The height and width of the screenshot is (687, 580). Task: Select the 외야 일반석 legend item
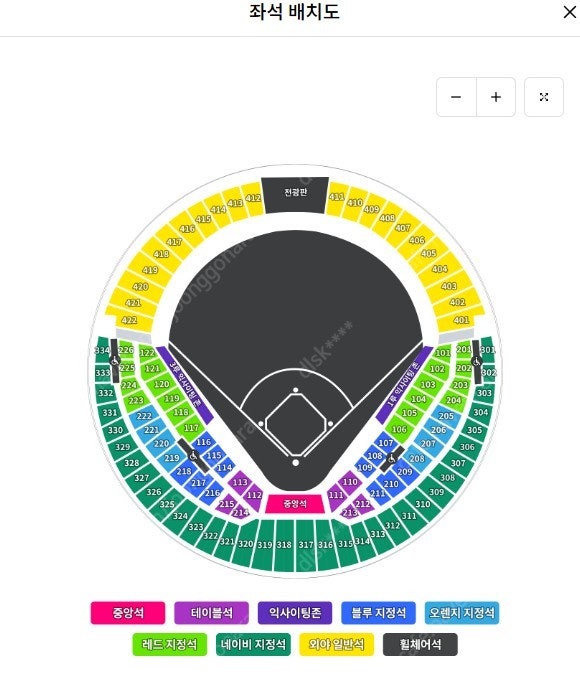(336, 645)
